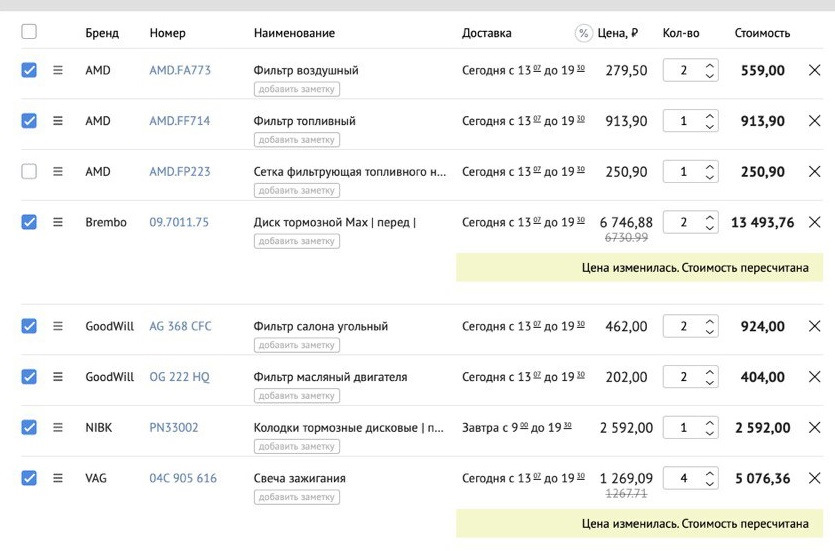Click the drag handle beside GoodWill AG 368 CFC
Viewport: 835px width, 551px height.
pyautogui.click(x=58, y=326)
